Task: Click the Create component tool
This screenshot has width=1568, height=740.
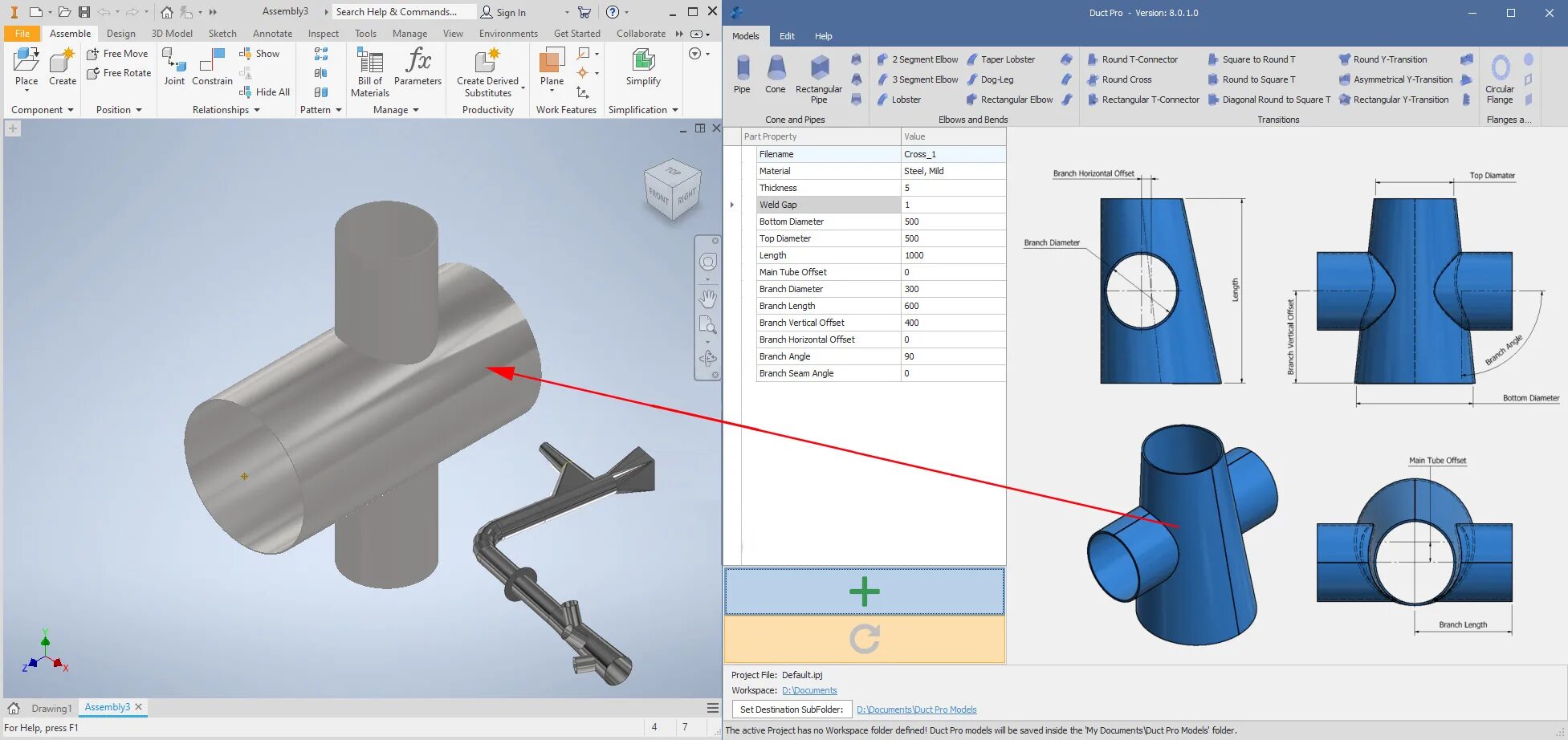Action: pos(63,67)
